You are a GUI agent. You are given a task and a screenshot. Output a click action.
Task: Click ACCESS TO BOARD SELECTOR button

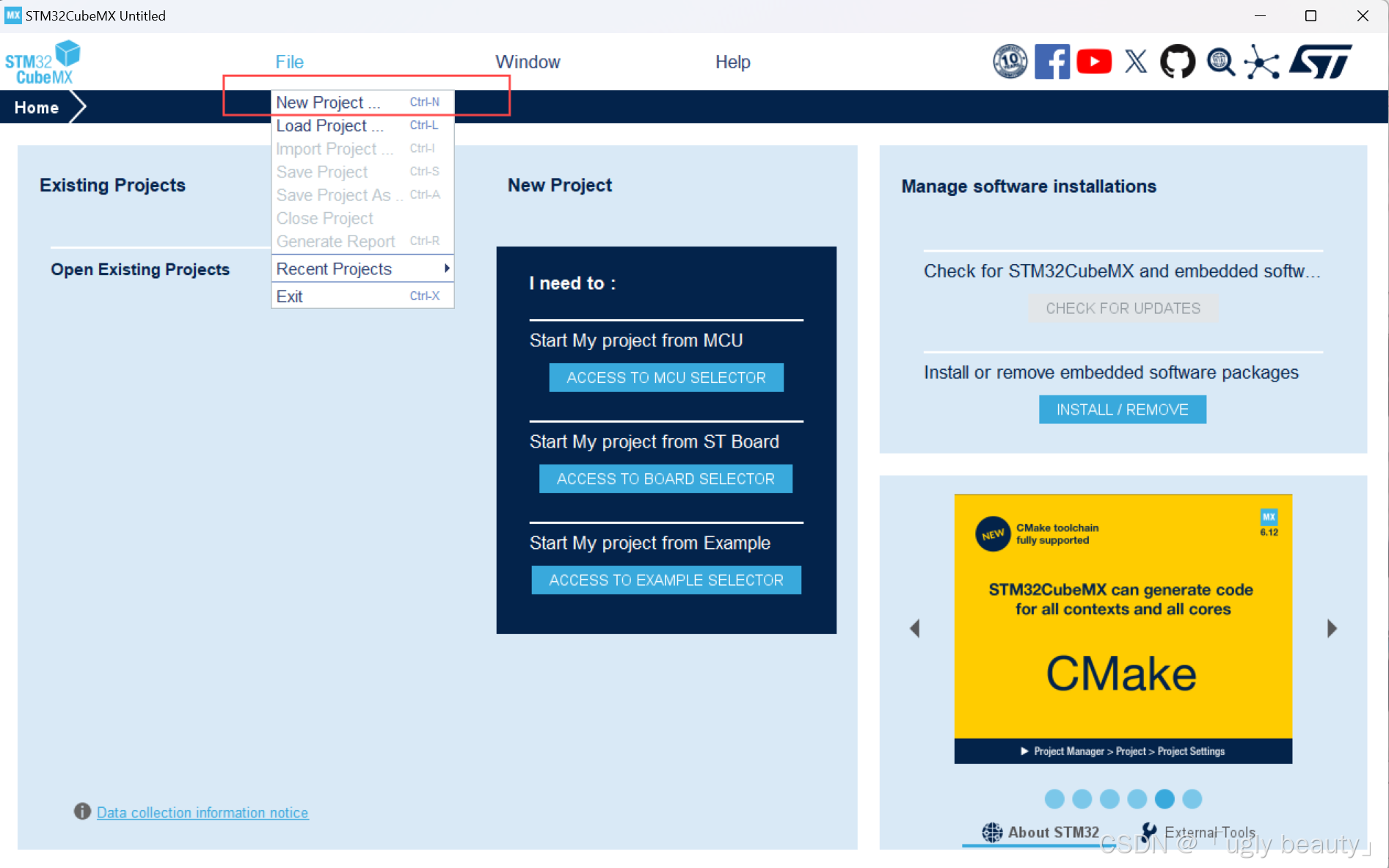tap(666, 478)
